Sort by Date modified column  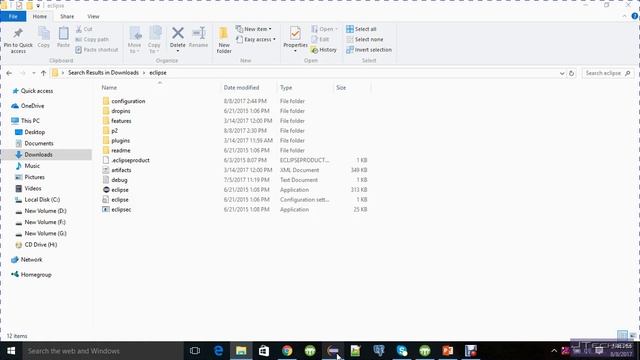click(241, 87)
